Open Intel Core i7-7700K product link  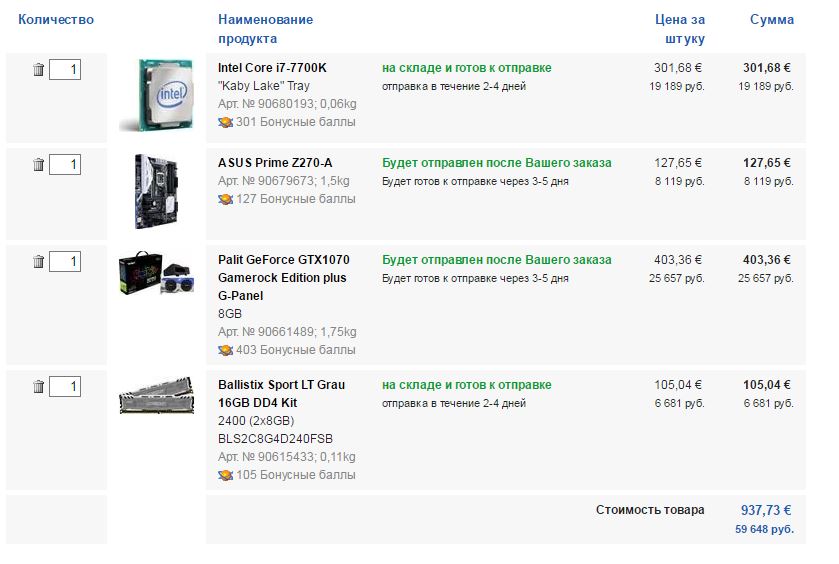(x=272, y=68)
